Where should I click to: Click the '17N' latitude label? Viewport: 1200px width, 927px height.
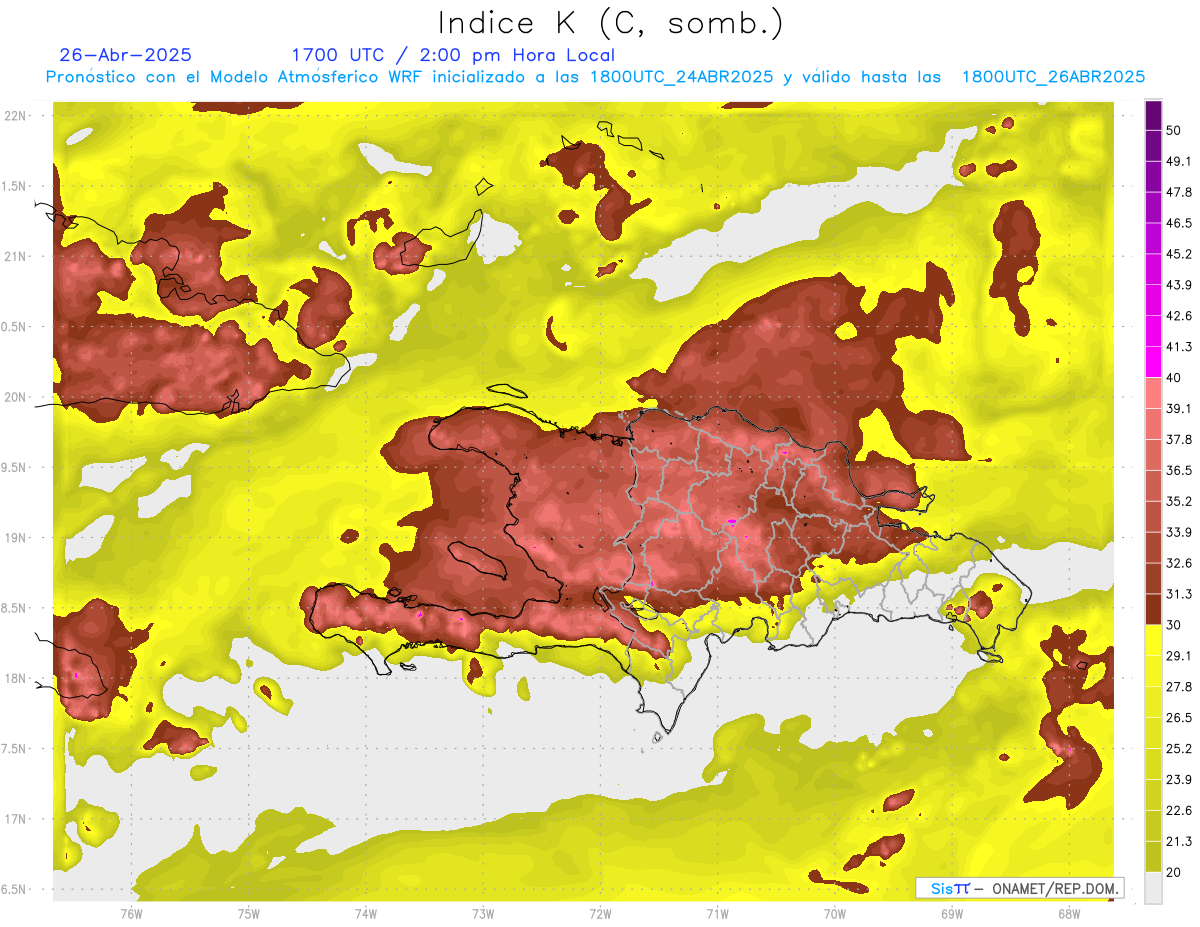coord(16,819)
